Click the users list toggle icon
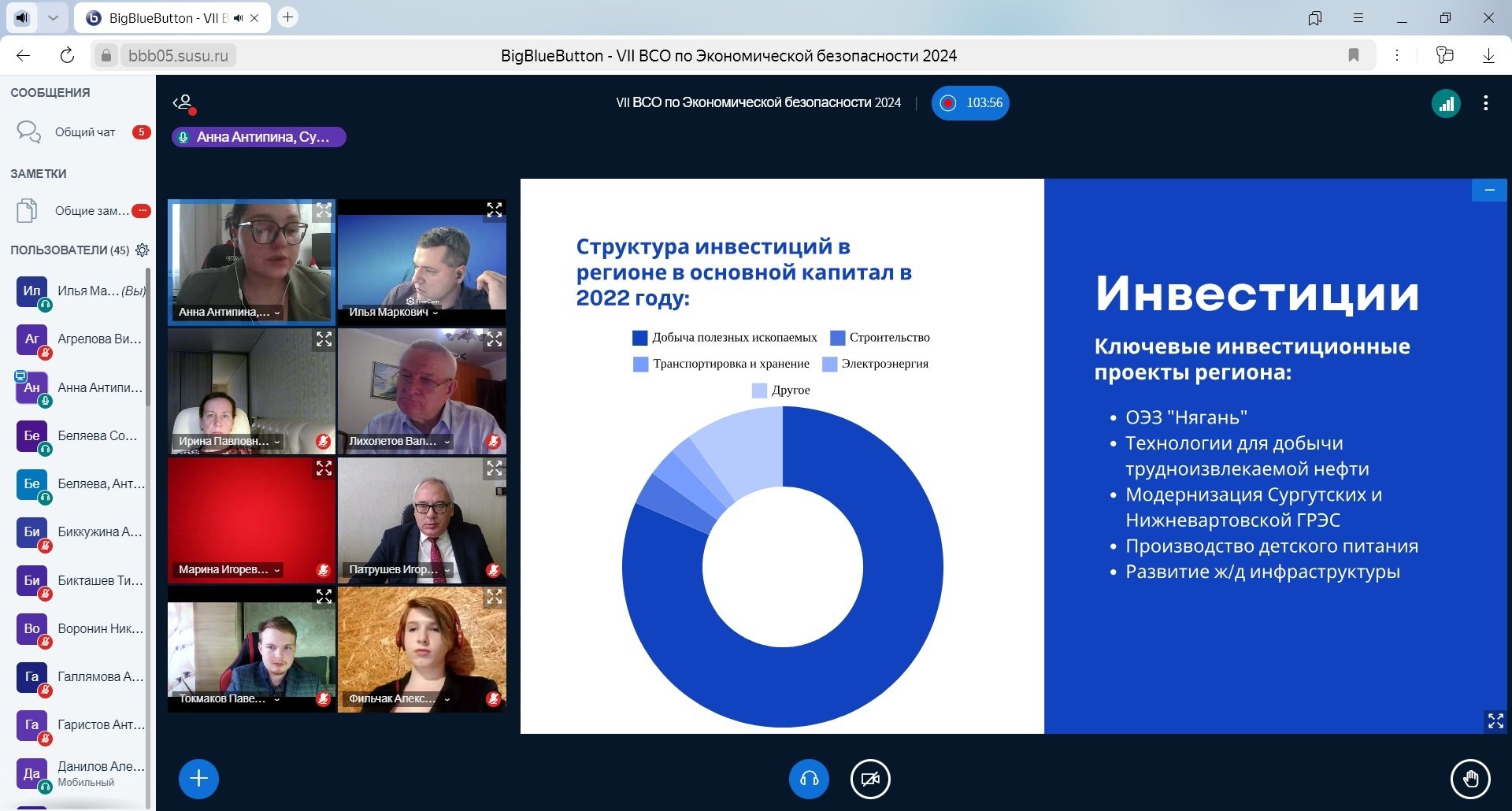This screenshot has width=1512, height=811. (183, 102)
